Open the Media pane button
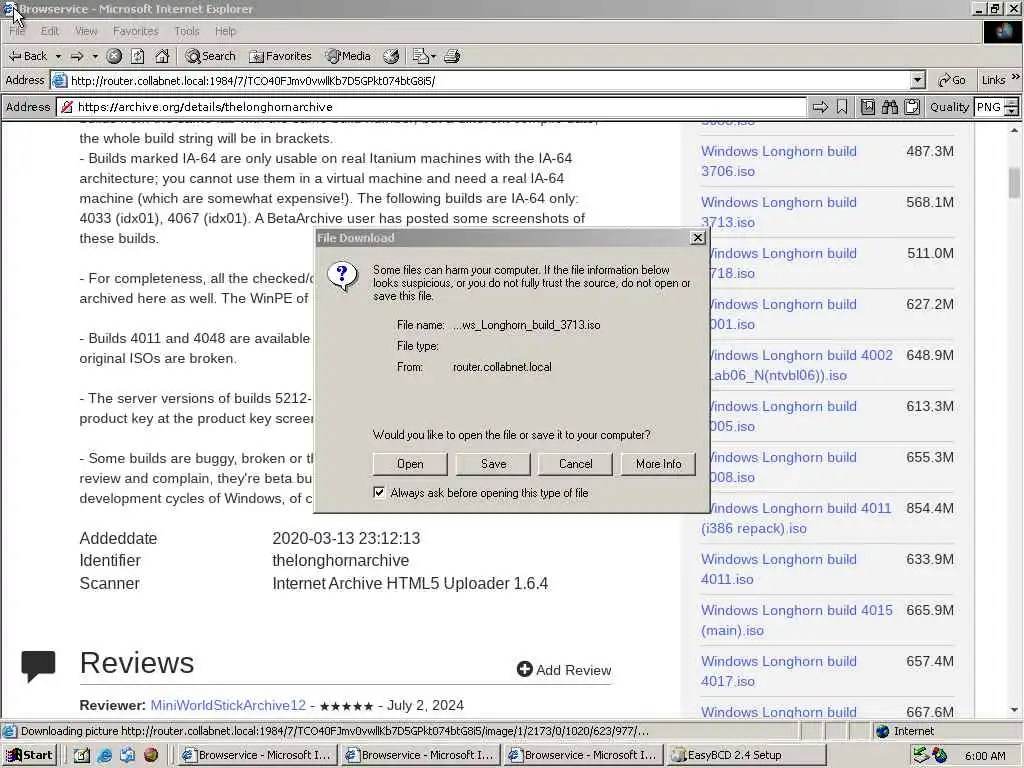This screenshot has height=768, width=1024. (348, 56)
